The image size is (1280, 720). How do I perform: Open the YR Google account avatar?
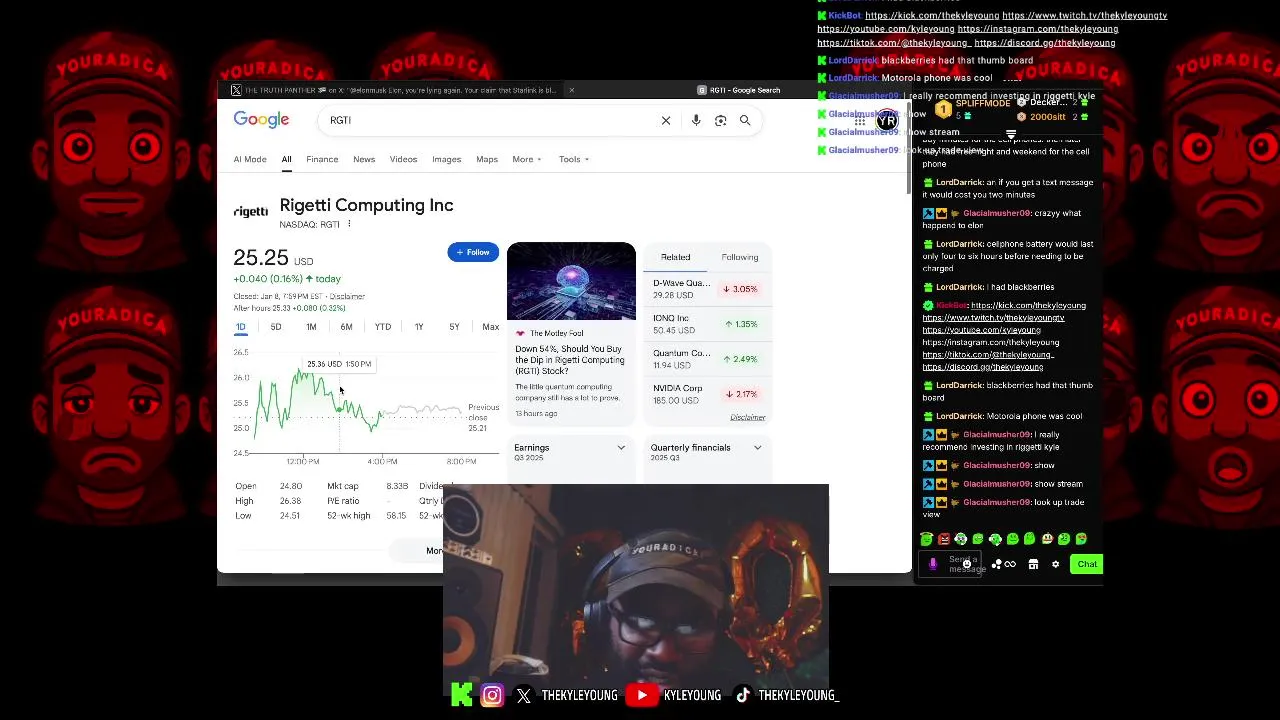(x=887, y=121)
